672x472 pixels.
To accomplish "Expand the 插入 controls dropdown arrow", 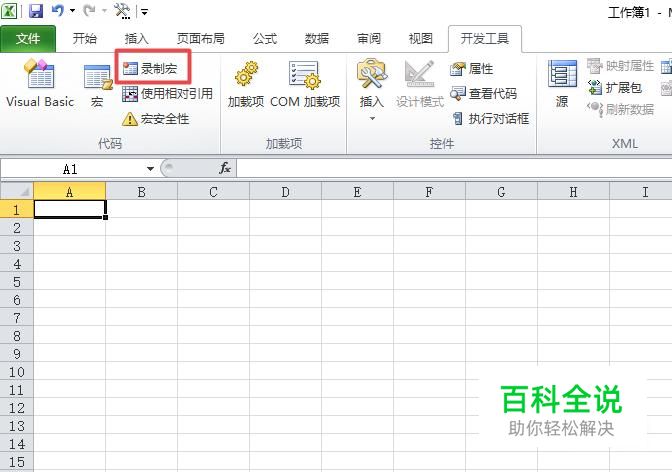I will pyautogui.click(x=372, y=118).
